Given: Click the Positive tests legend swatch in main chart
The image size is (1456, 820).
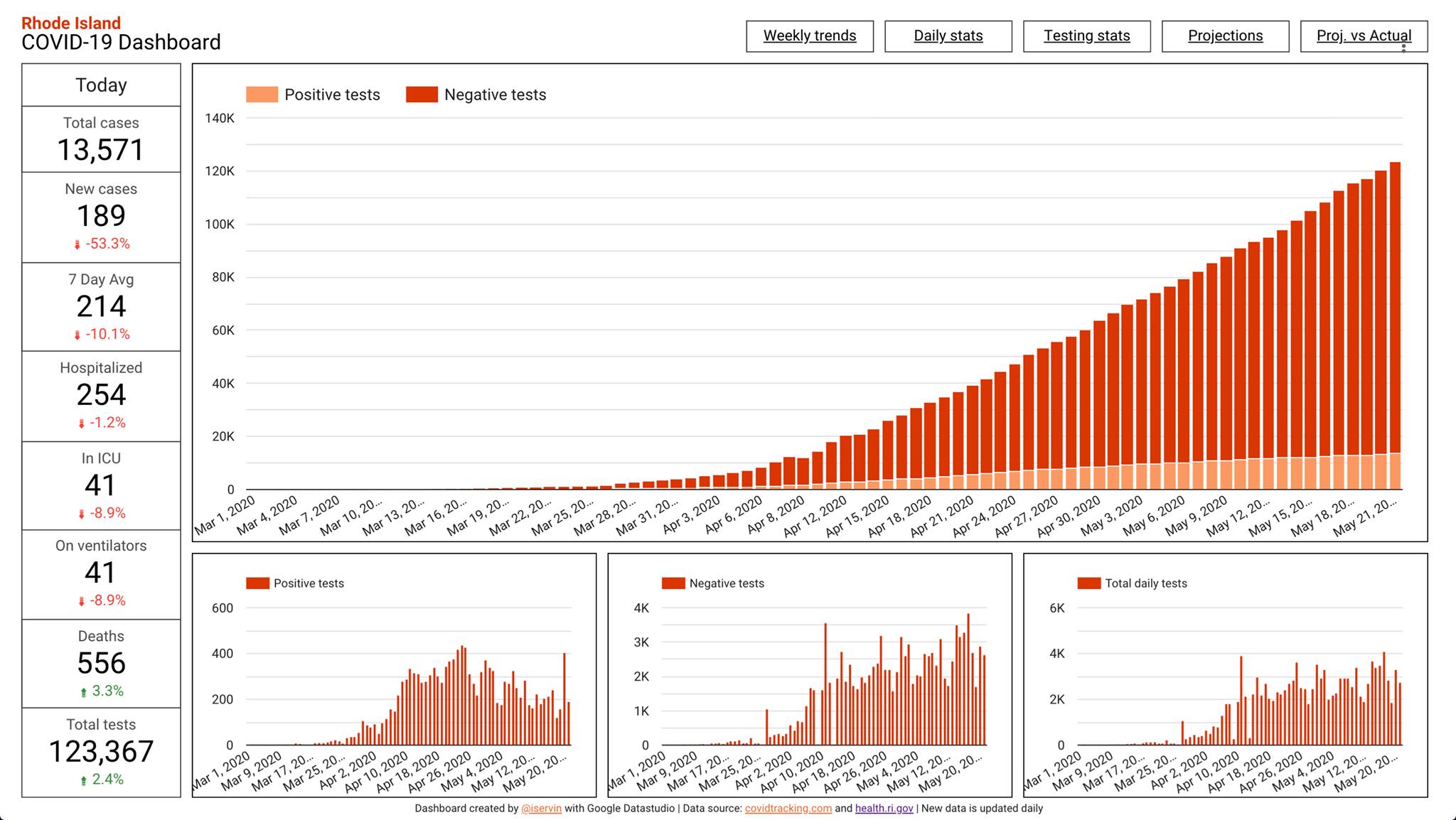Looking at the screenshot, I should click(262, 95).
